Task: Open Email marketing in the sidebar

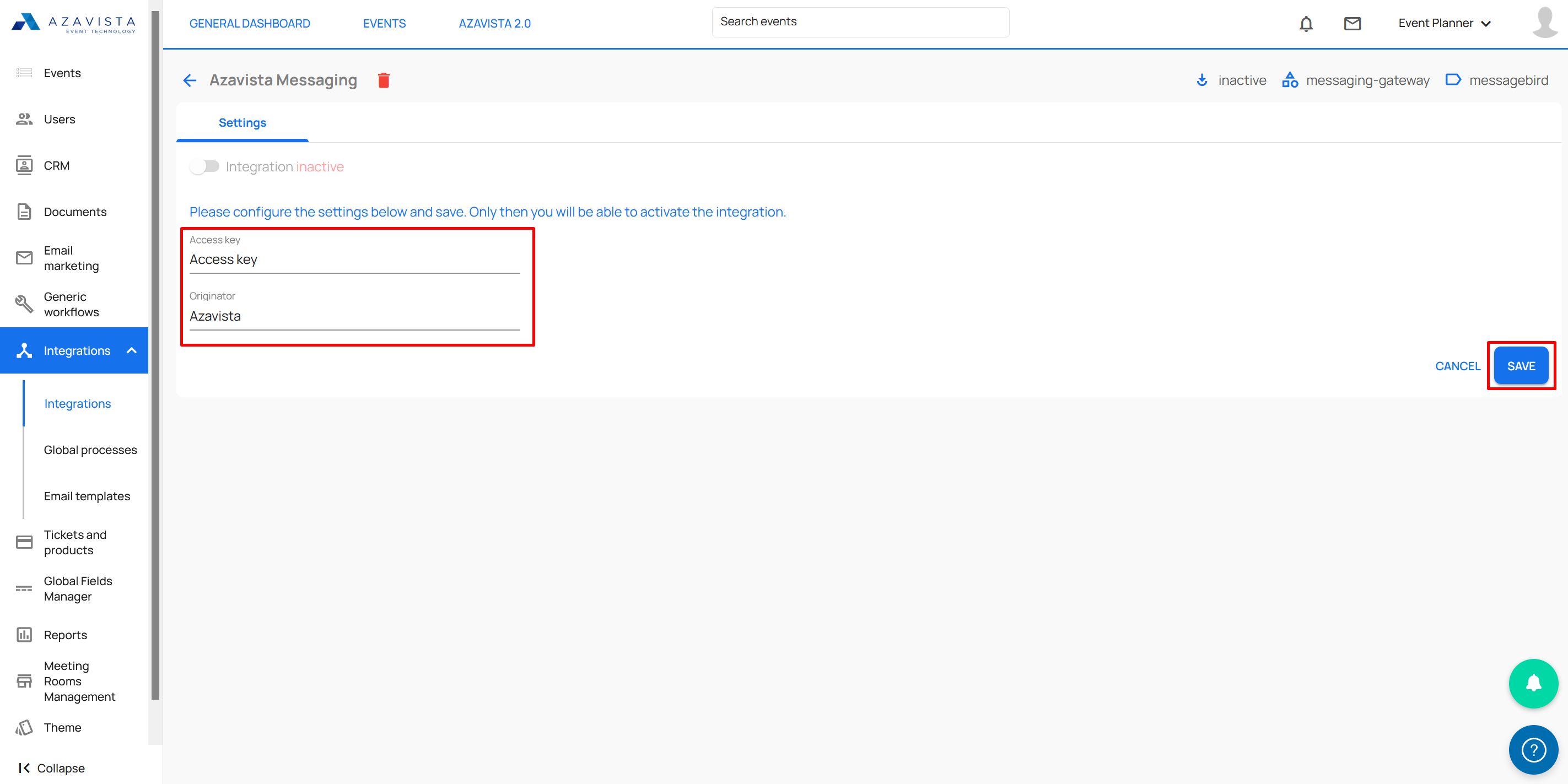Action: [x=74, y=258]
